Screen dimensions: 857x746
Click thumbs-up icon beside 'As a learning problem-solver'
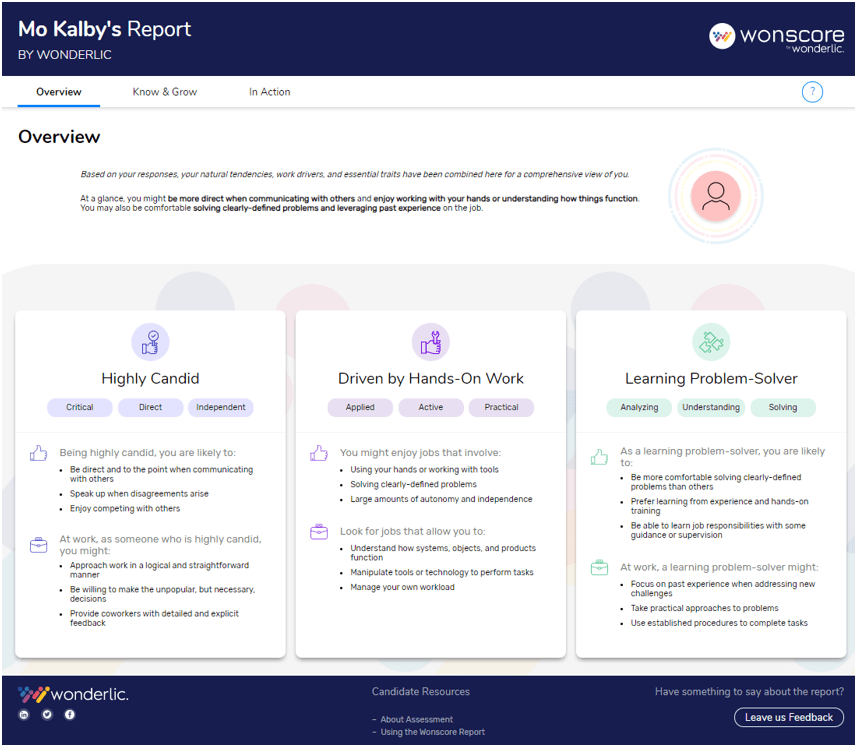click(x=599, y=457)
